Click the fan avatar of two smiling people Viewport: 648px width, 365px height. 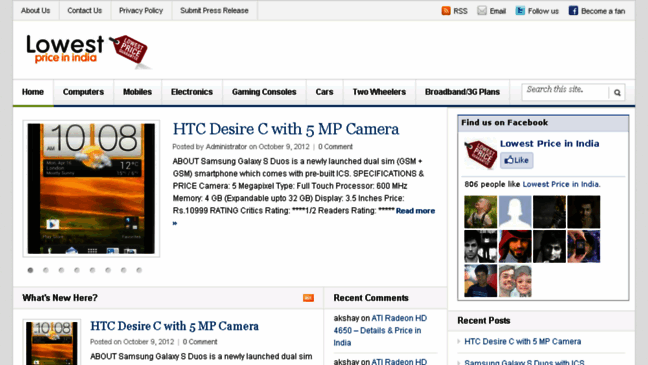tap(515, 281)
